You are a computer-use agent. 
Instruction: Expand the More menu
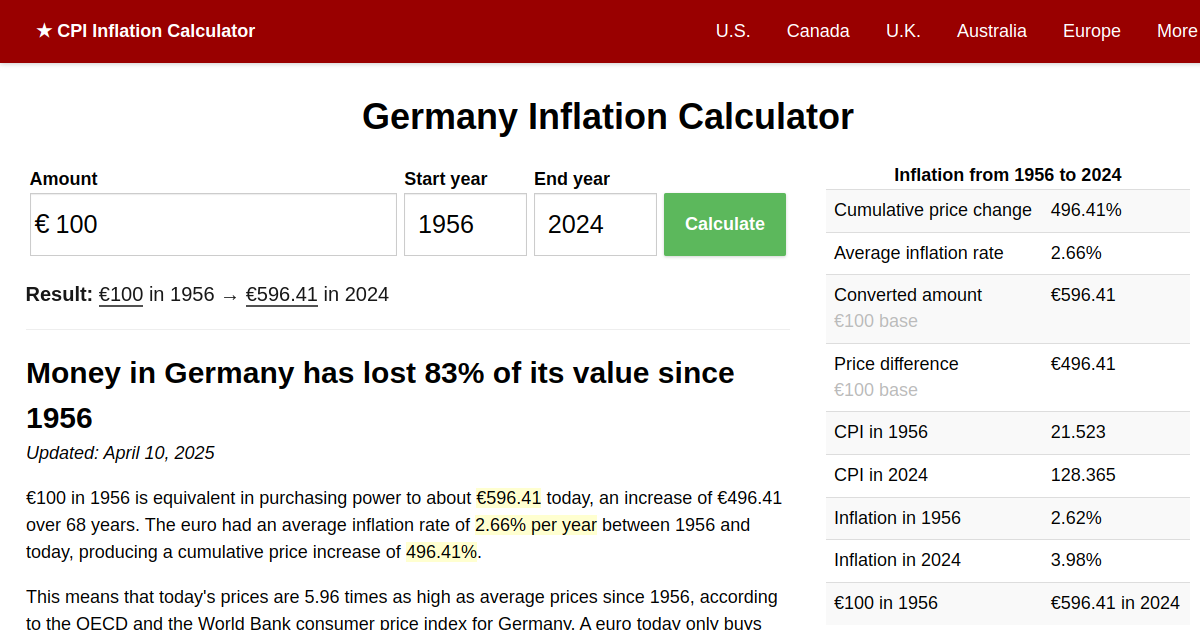coord(1176,31)
